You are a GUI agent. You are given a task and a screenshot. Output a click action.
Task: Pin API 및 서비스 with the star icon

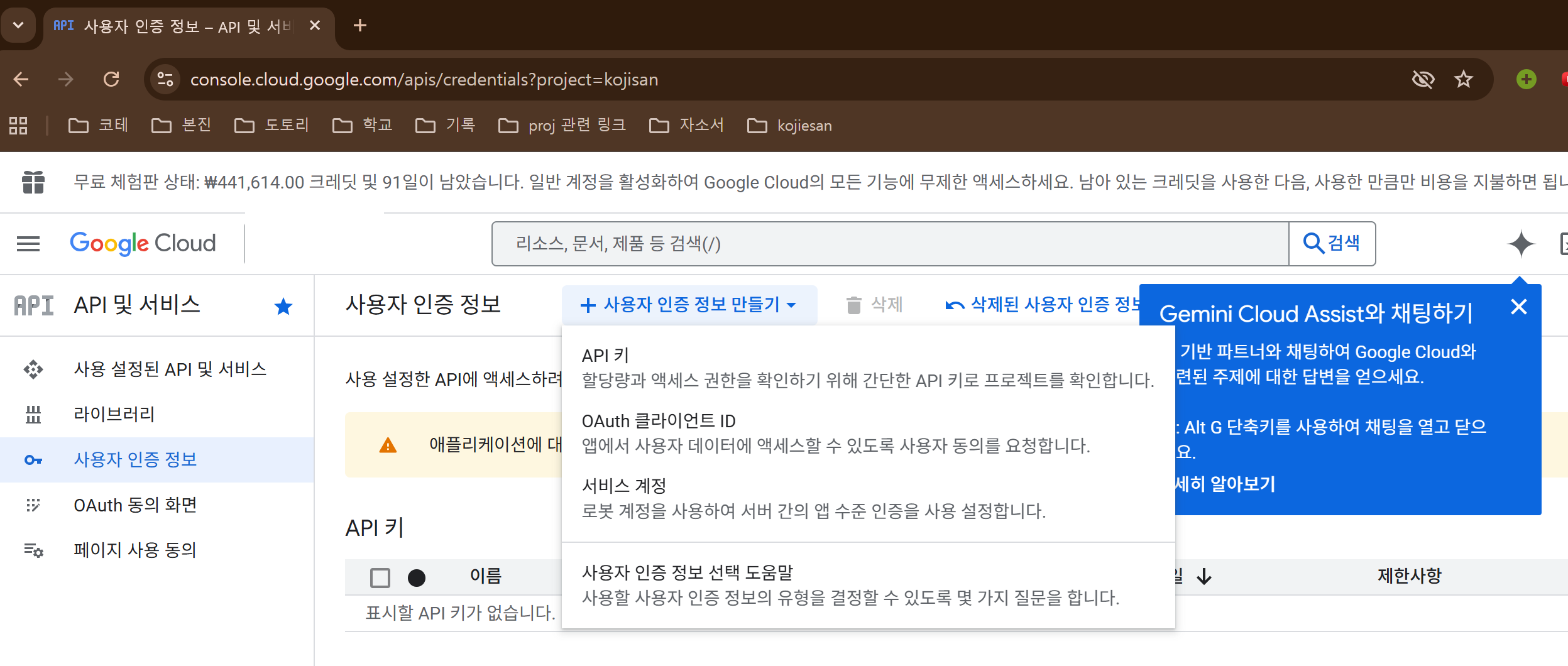283,306
